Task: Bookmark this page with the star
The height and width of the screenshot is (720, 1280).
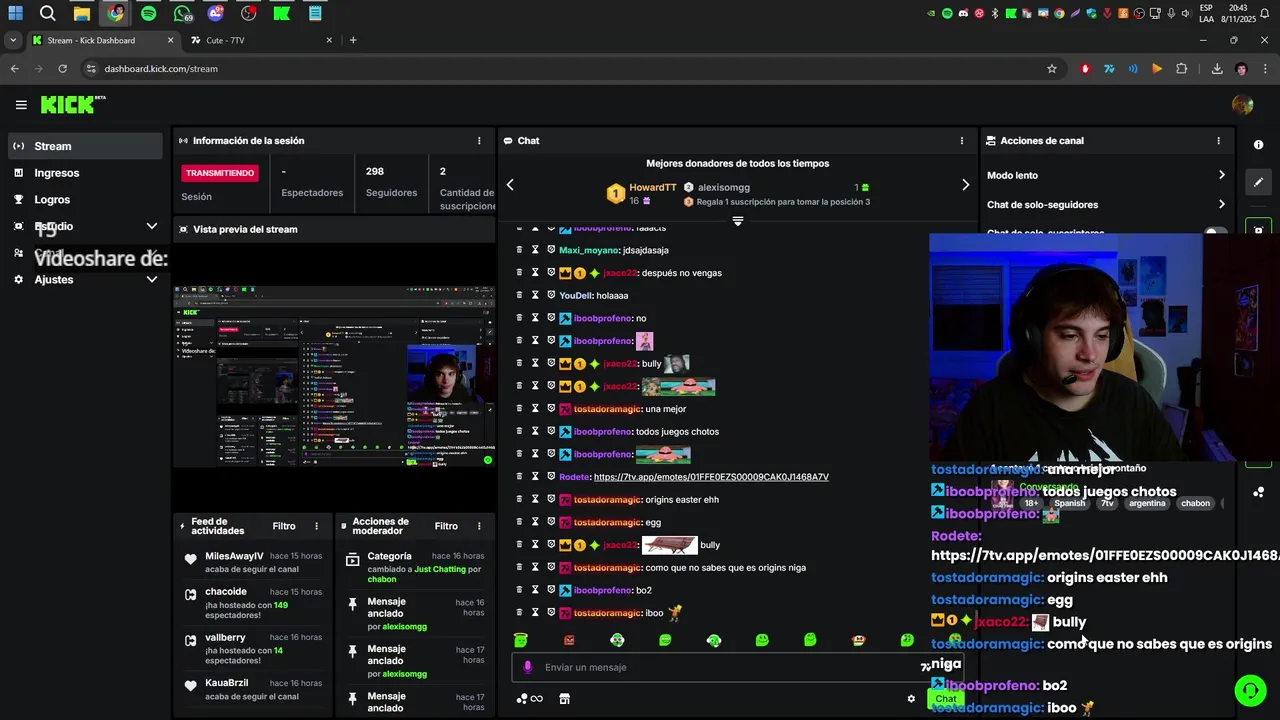Action: 1052,69
